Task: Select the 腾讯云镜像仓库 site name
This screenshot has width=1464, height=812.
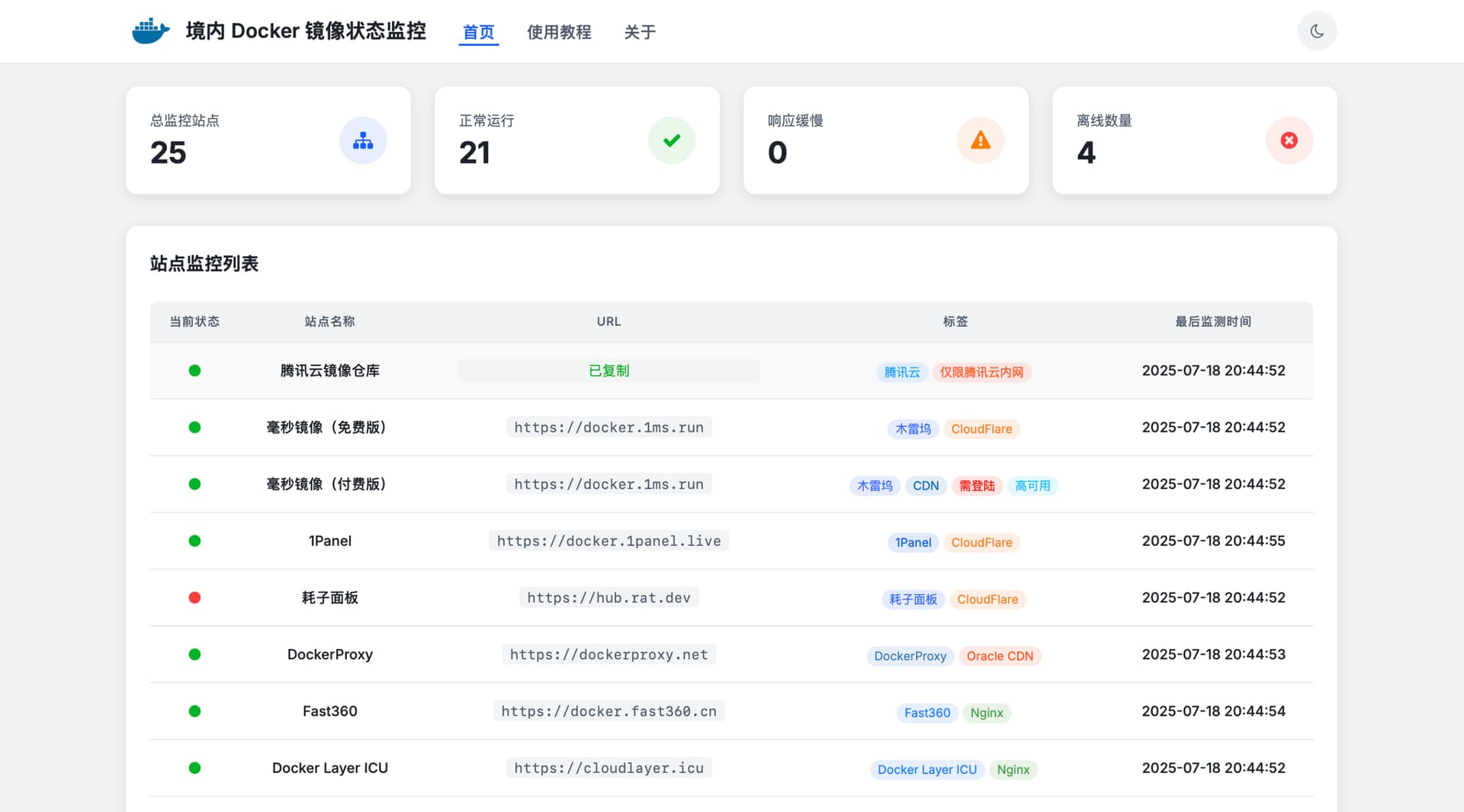Action: (x=330, y=371)
